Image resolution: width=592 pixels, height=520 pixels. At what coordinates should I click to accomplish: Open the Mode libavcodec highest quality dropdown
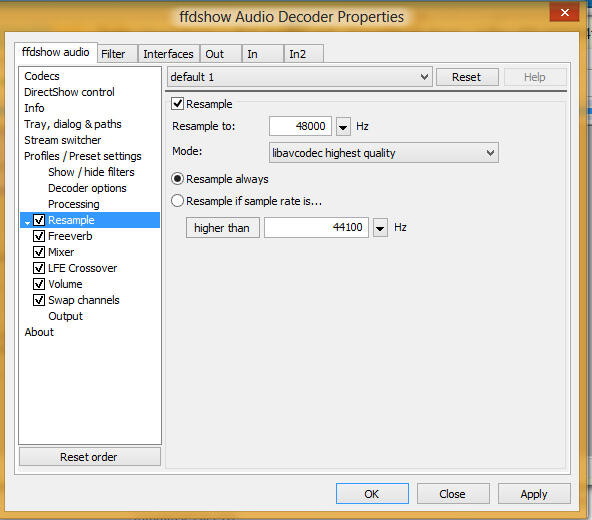[x=384, y=153]
